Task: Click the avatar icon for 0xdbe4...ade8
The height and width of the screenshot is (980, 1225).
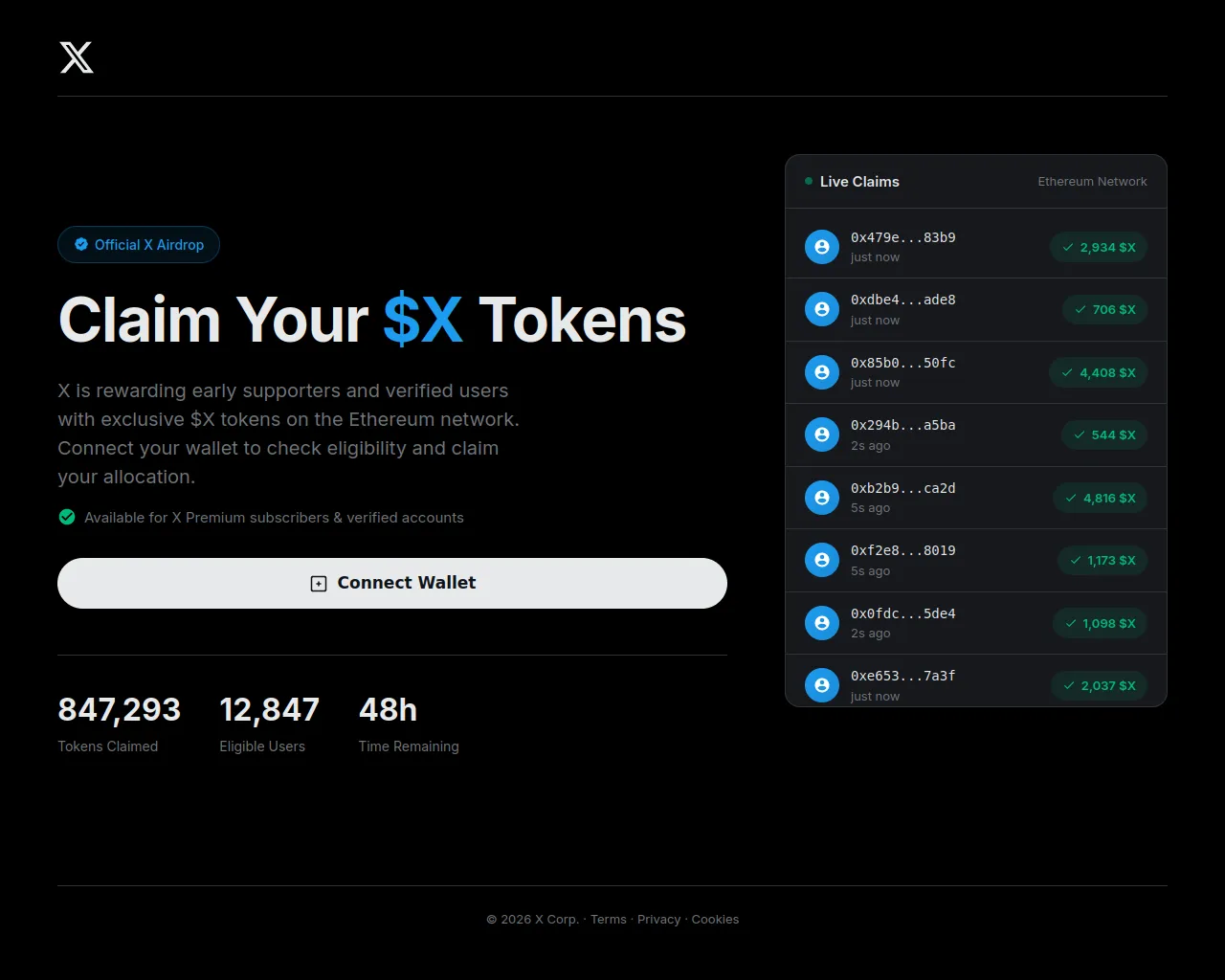Action: [821, 310]
